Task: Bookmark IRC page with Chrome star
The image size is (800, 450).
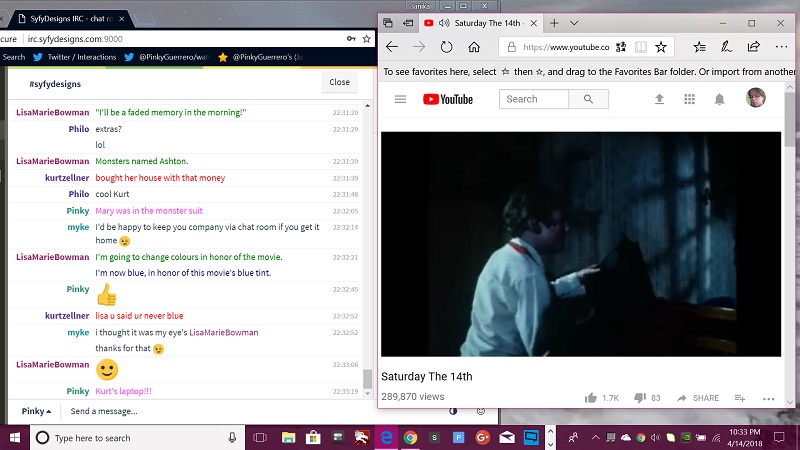Action: pyautogui.click(x=366, y=39)
